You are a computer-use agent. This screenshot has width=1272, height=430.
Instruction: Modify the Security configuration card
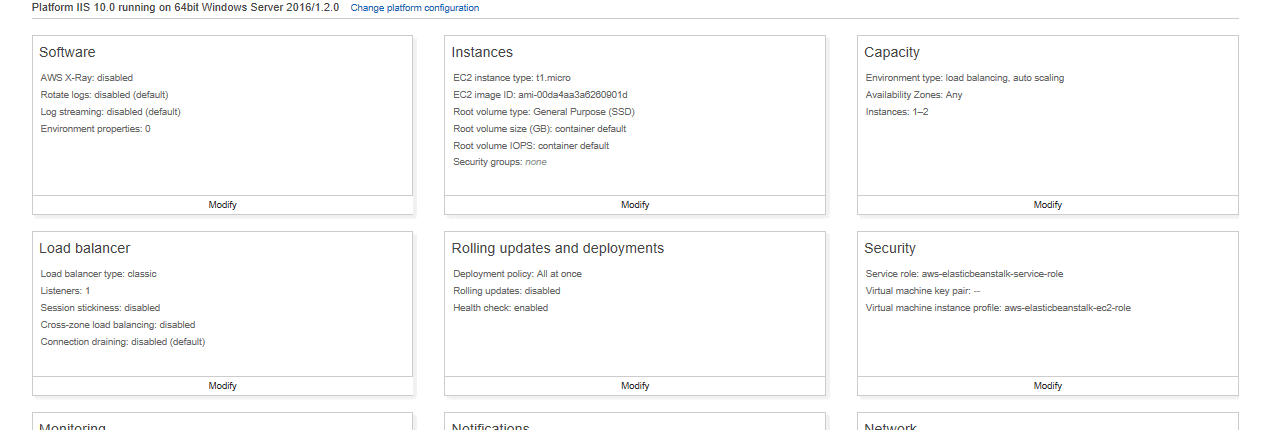click(x=1047, y=385)
